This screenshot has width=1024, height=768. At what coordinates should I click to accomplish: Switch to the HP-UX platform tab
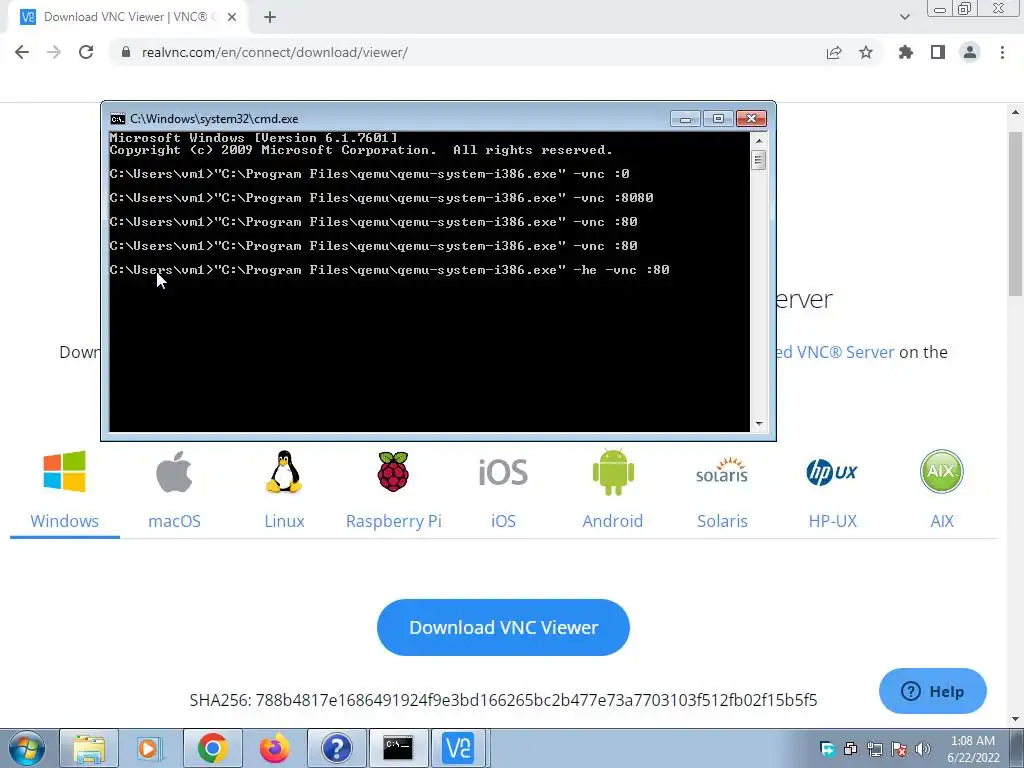click(832, 521)
